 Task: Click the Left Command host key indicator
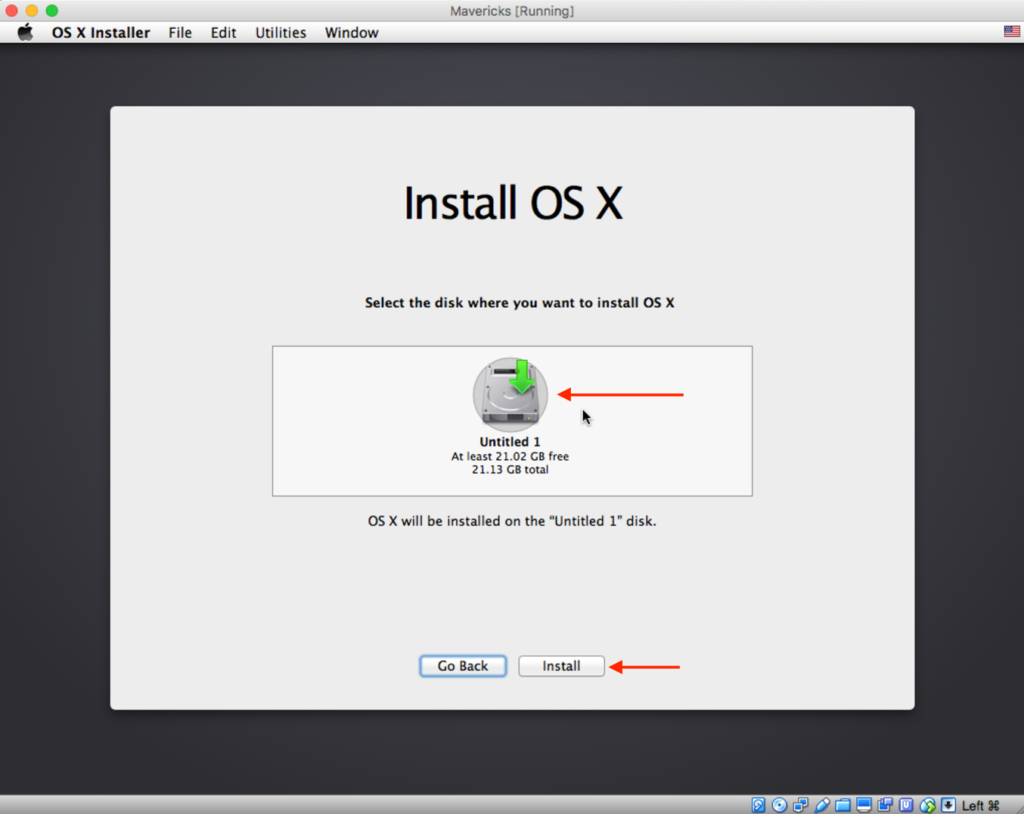click(x=981, y=804)
